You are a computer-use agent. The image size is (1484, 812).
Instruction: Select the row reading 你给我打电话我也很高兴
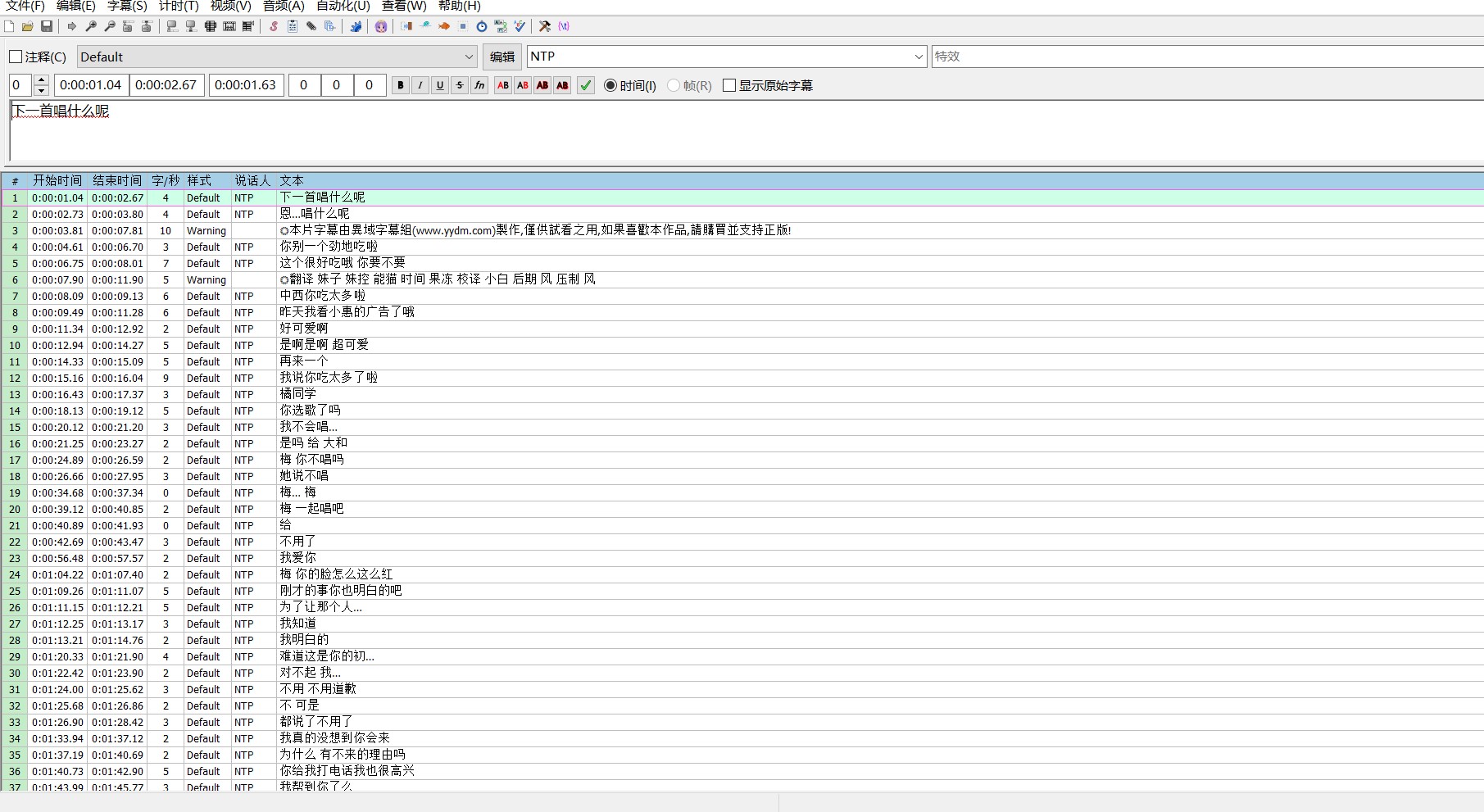pyautogui.click(x=742, y=771)
